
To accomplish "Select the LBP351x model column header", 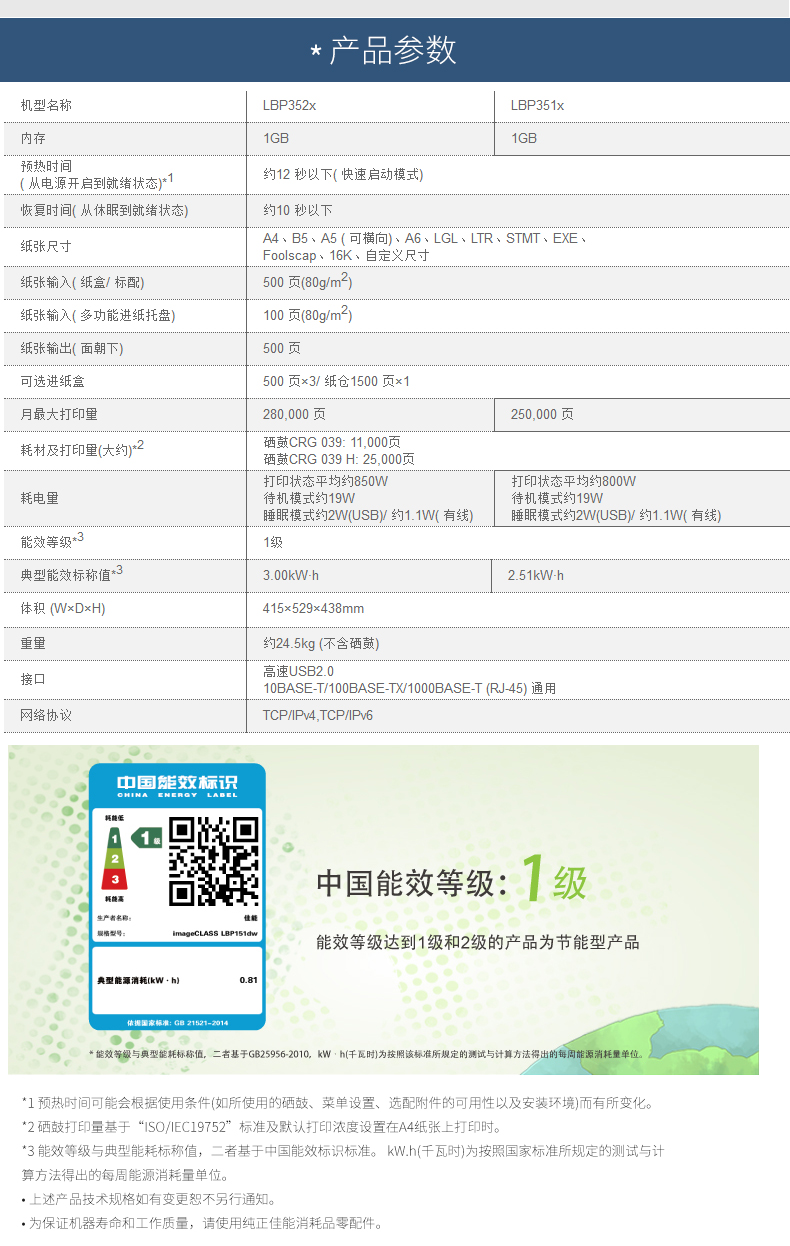I will pos(537,105).
